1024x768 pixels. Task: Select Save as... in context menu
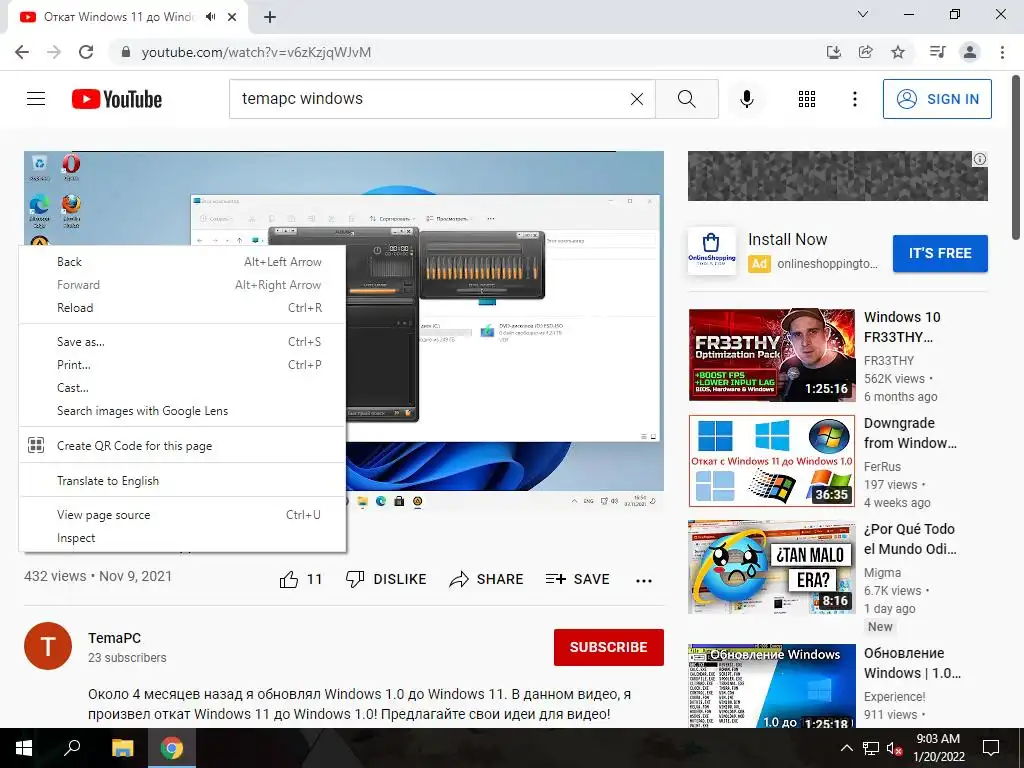pos(182,342)
